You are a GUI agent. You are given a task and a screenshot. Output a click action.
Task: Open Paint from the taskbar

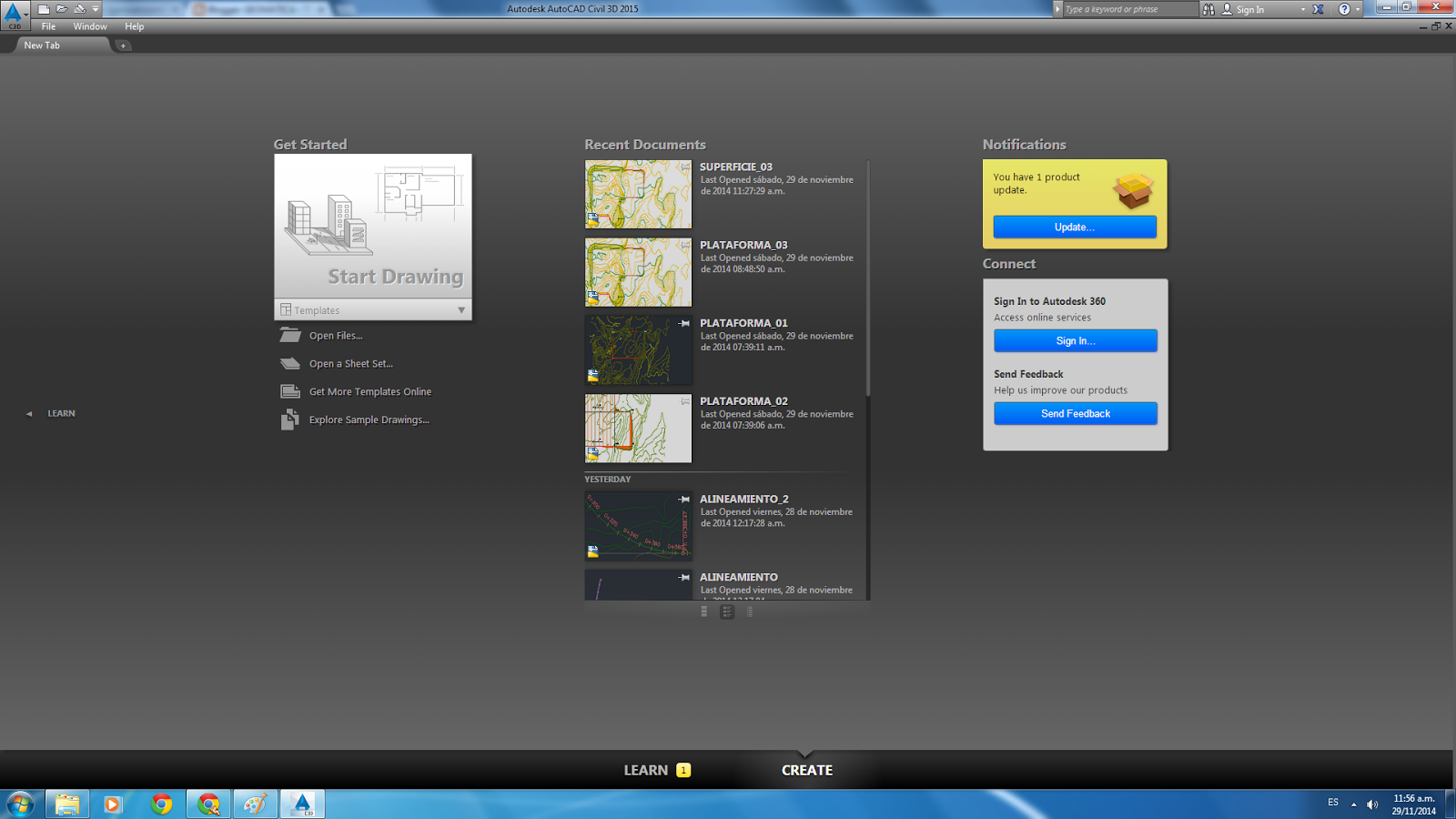point(255,804)
